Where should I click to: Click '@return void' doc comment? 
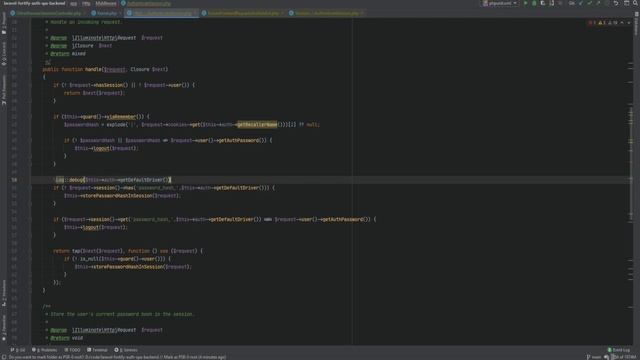[x=67, y=338]
